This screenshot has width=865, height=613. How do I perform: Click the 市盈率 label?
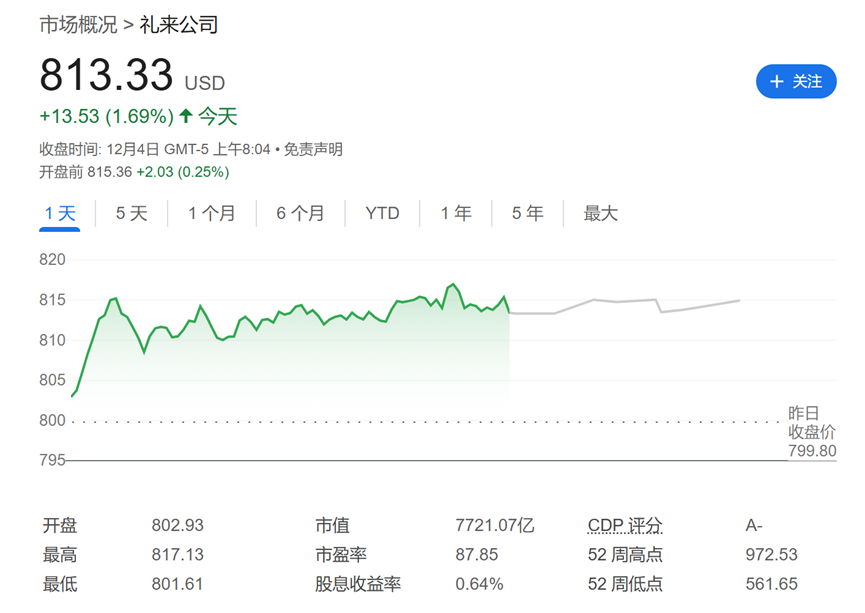[341, 555]
